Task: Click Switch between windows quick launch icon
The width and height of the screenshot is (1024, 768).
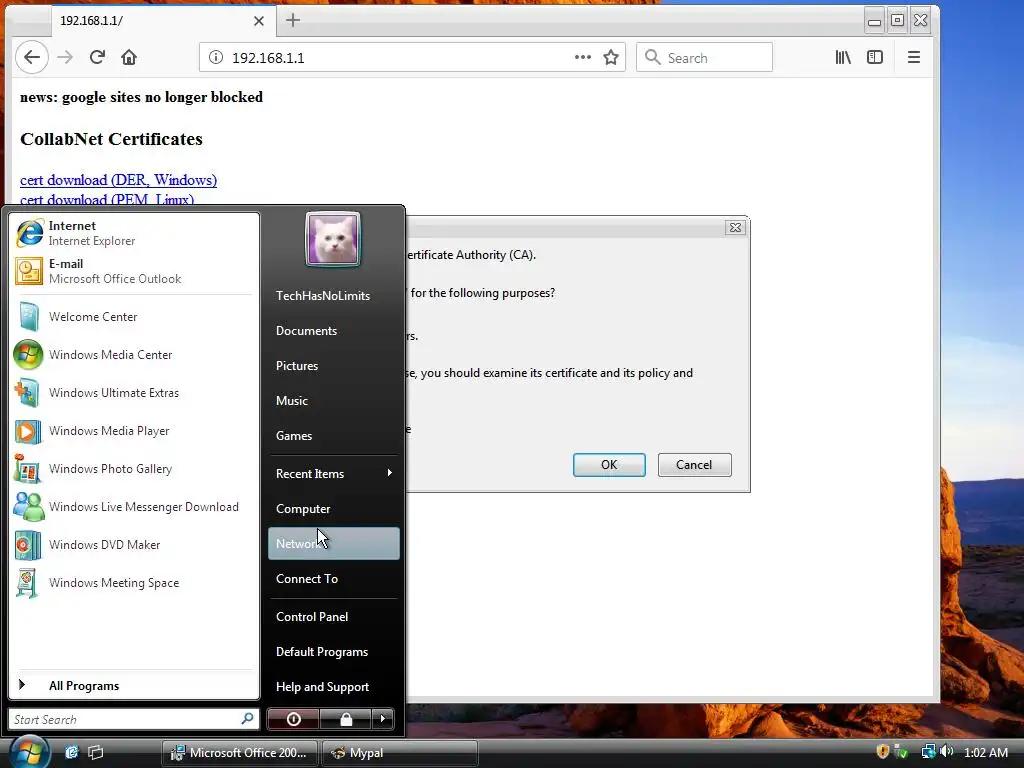Action: click(x=95, y=752)
